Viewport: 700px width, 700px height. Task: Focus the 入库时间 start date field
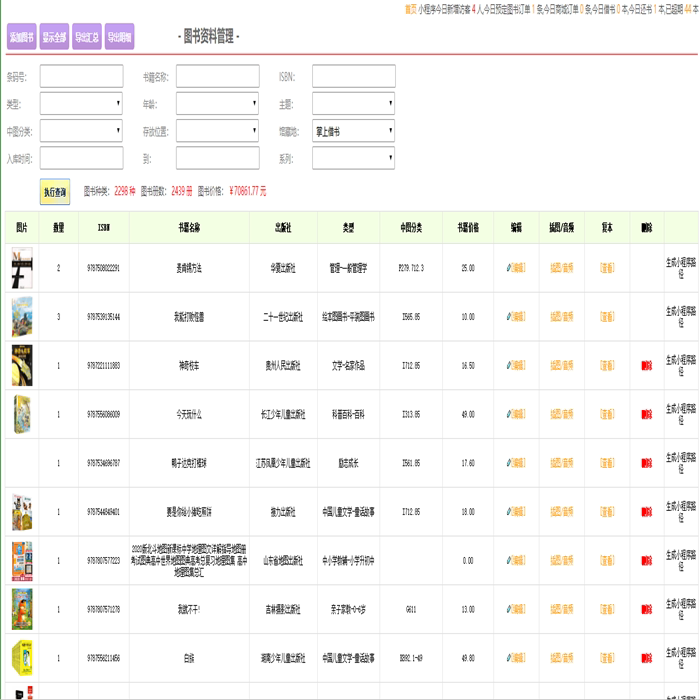pos(81,158)
